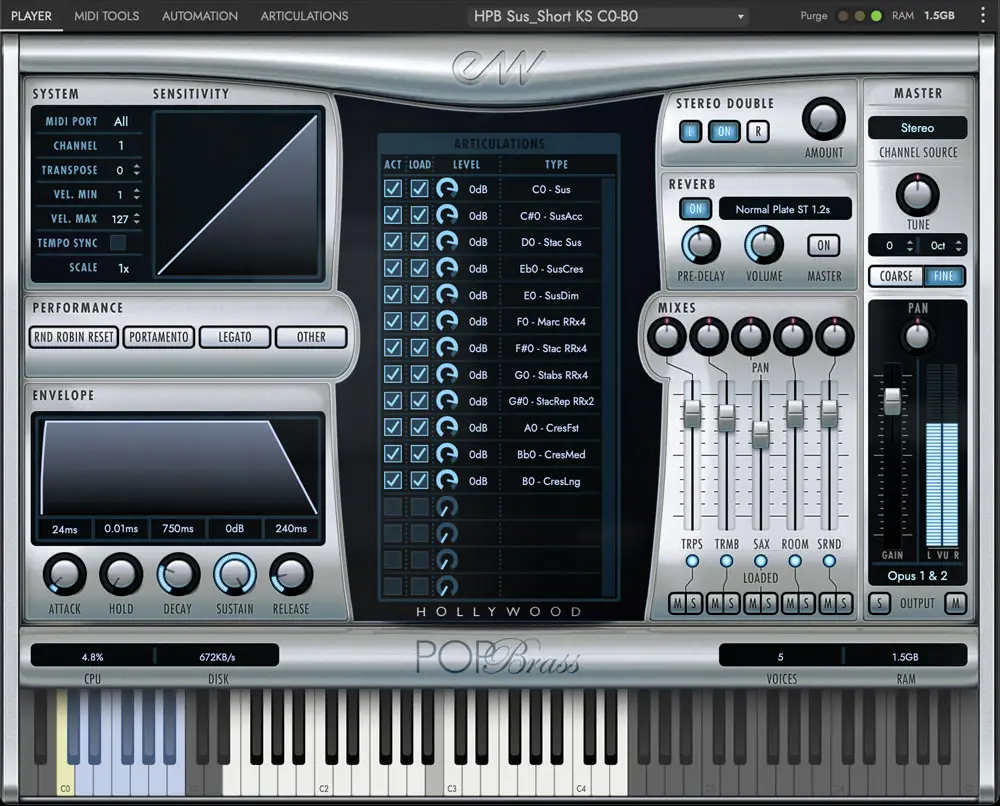Screen dimensions: 1000x806
Task: Select FINE tuning mode
Action: 943,276
